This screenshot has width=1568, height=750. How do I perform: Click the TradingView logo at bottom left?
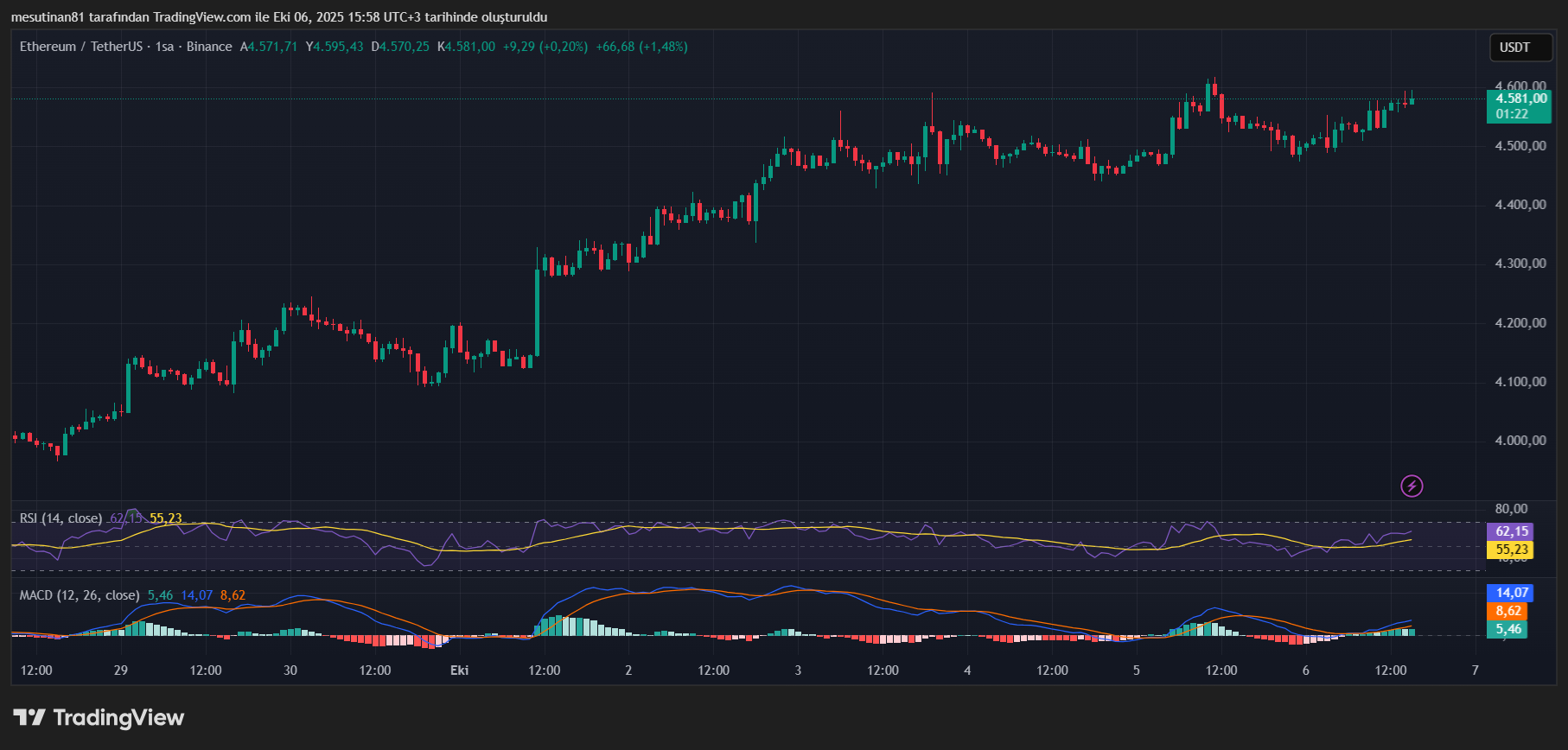pyautogui.click(x=99, y=717)
